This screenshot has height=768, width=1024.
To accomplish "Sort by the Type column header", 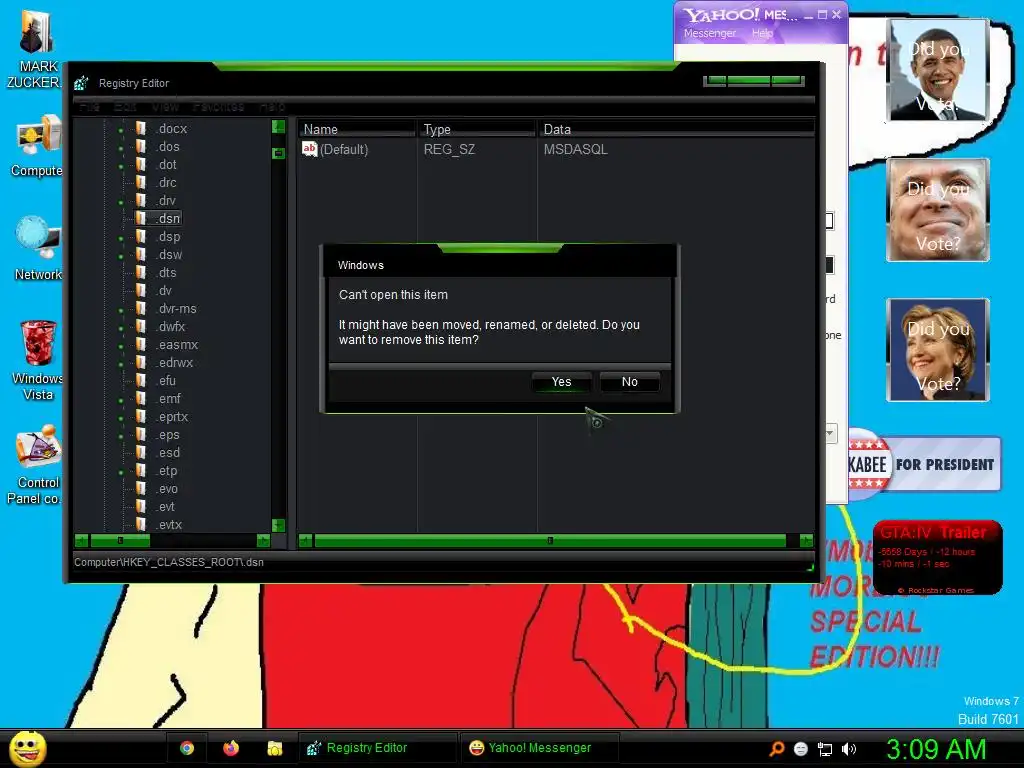I will [477, 129].
